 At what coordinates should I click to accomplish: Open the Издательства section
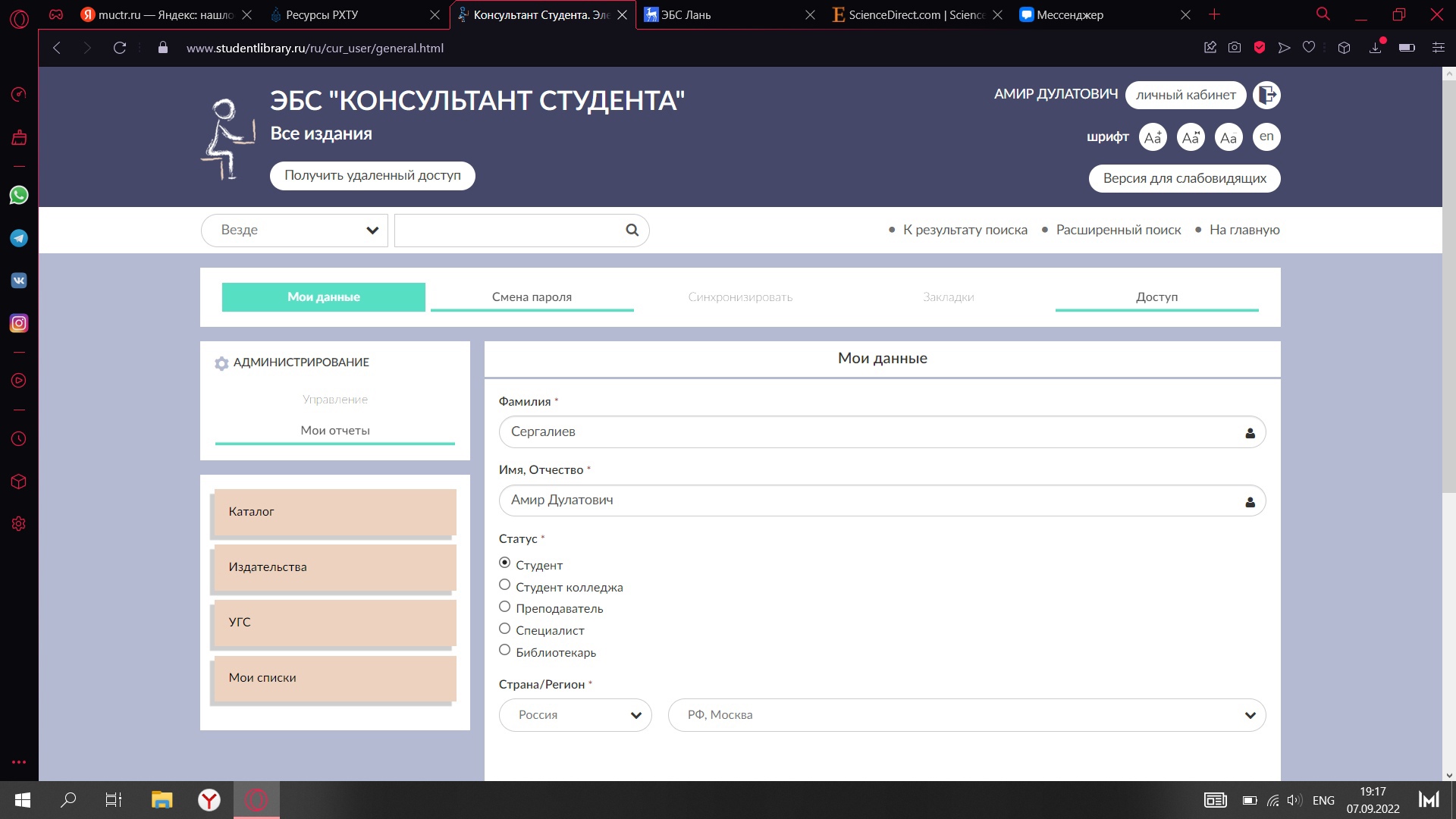point(335,567)
